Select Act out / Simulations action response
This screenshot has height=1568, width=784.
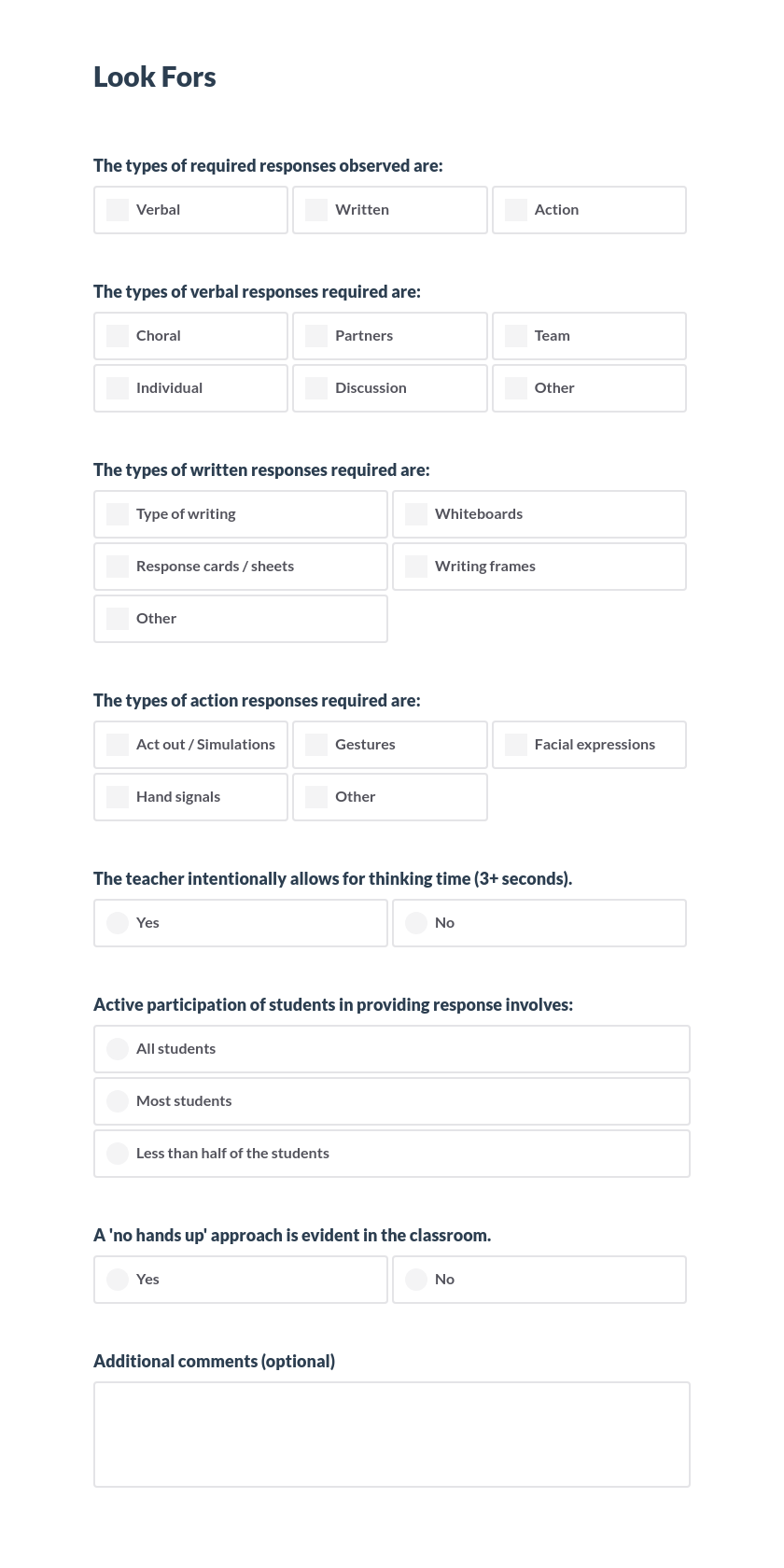[117, 745]
